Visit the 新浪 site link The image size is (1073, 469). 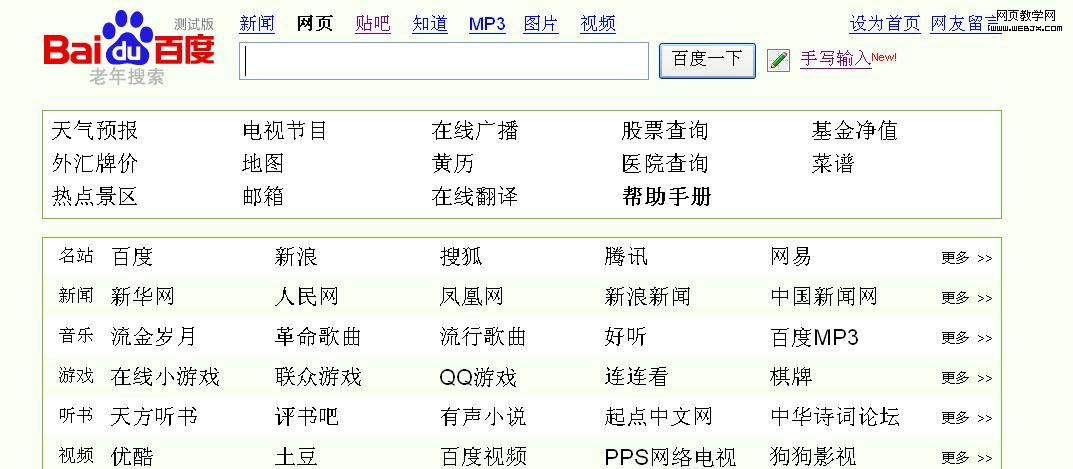tap(296, 257)
